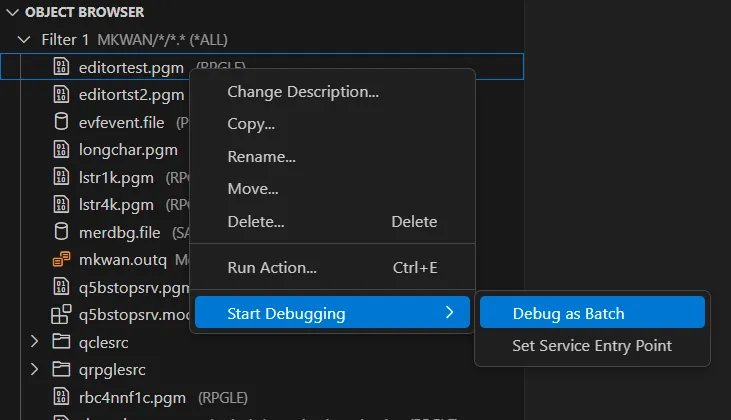Collapse Filter 1 tree node
The image size is (731, 420).
coord(25,40)
